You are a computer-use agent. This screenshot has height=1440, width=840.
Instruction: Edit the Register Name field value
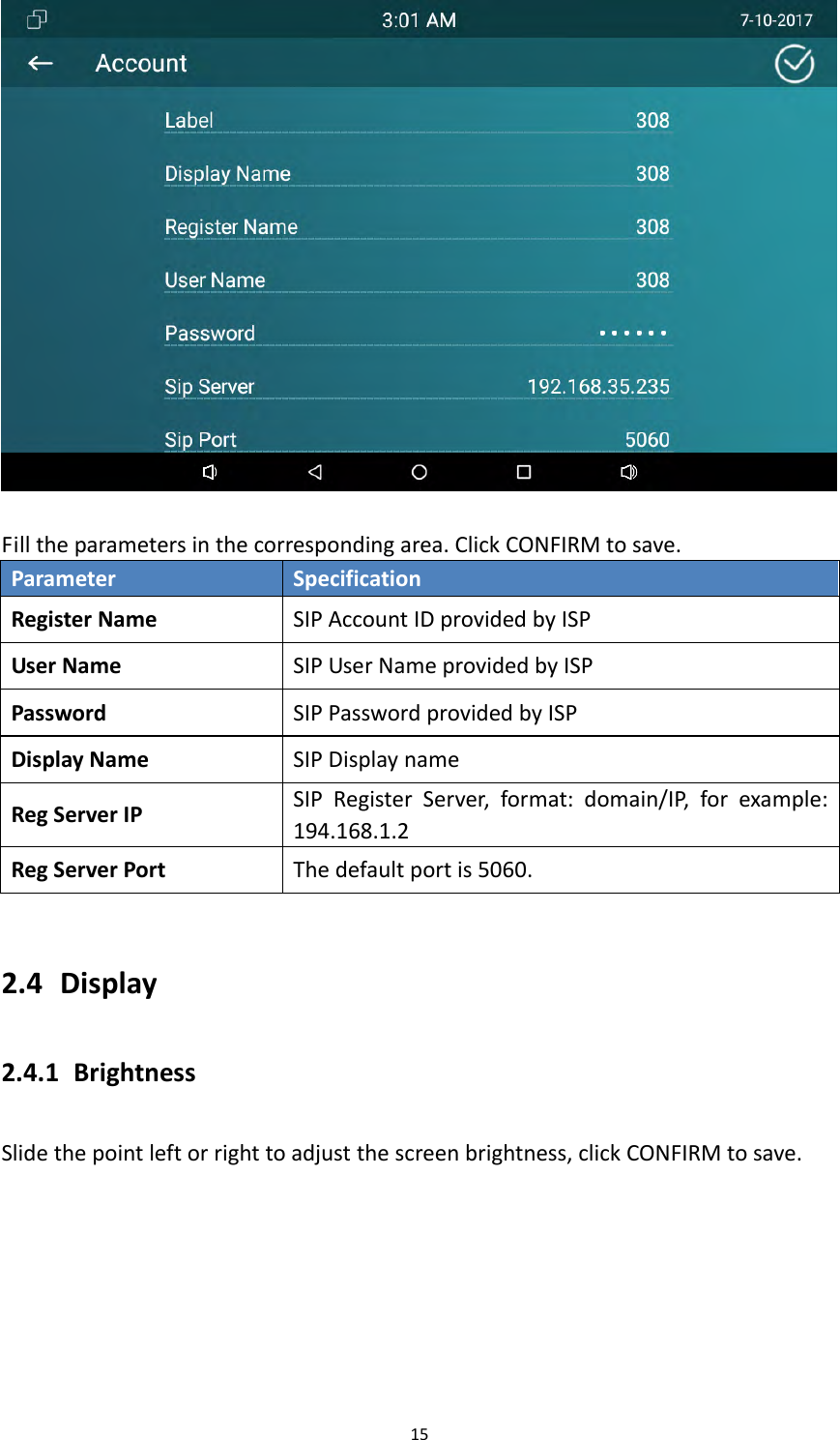[x=652, y=226]
